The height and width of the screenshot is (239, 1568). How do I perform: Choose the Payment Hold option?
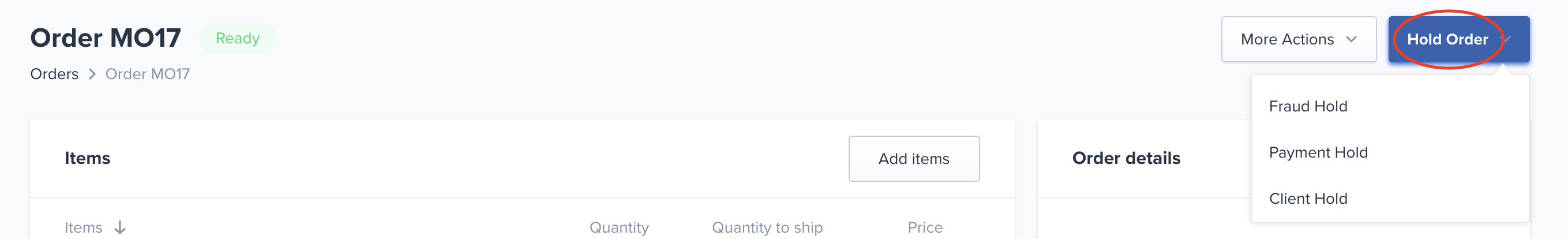(x=1318, y=152)
